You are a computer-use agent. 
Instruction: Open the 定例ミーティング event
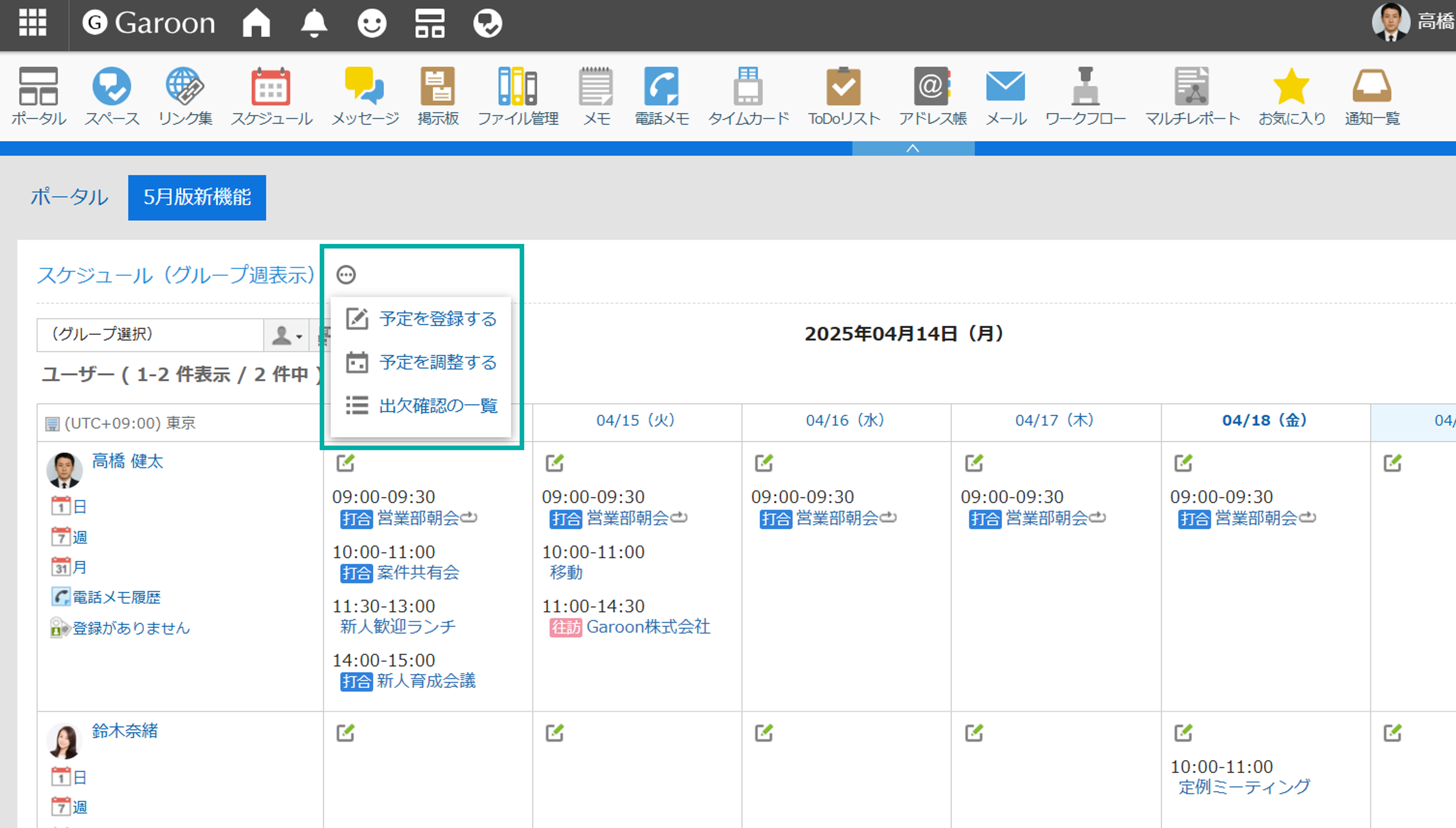[1244, 787]
